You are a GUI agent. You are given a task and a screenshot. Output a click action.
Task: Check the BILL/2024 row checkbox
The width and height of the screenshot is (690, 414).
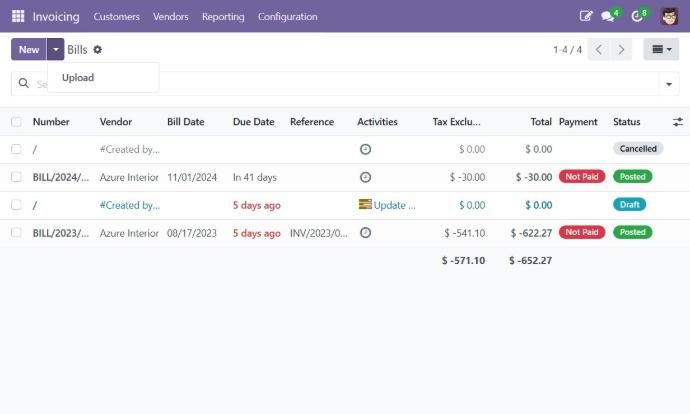[16, 177]
